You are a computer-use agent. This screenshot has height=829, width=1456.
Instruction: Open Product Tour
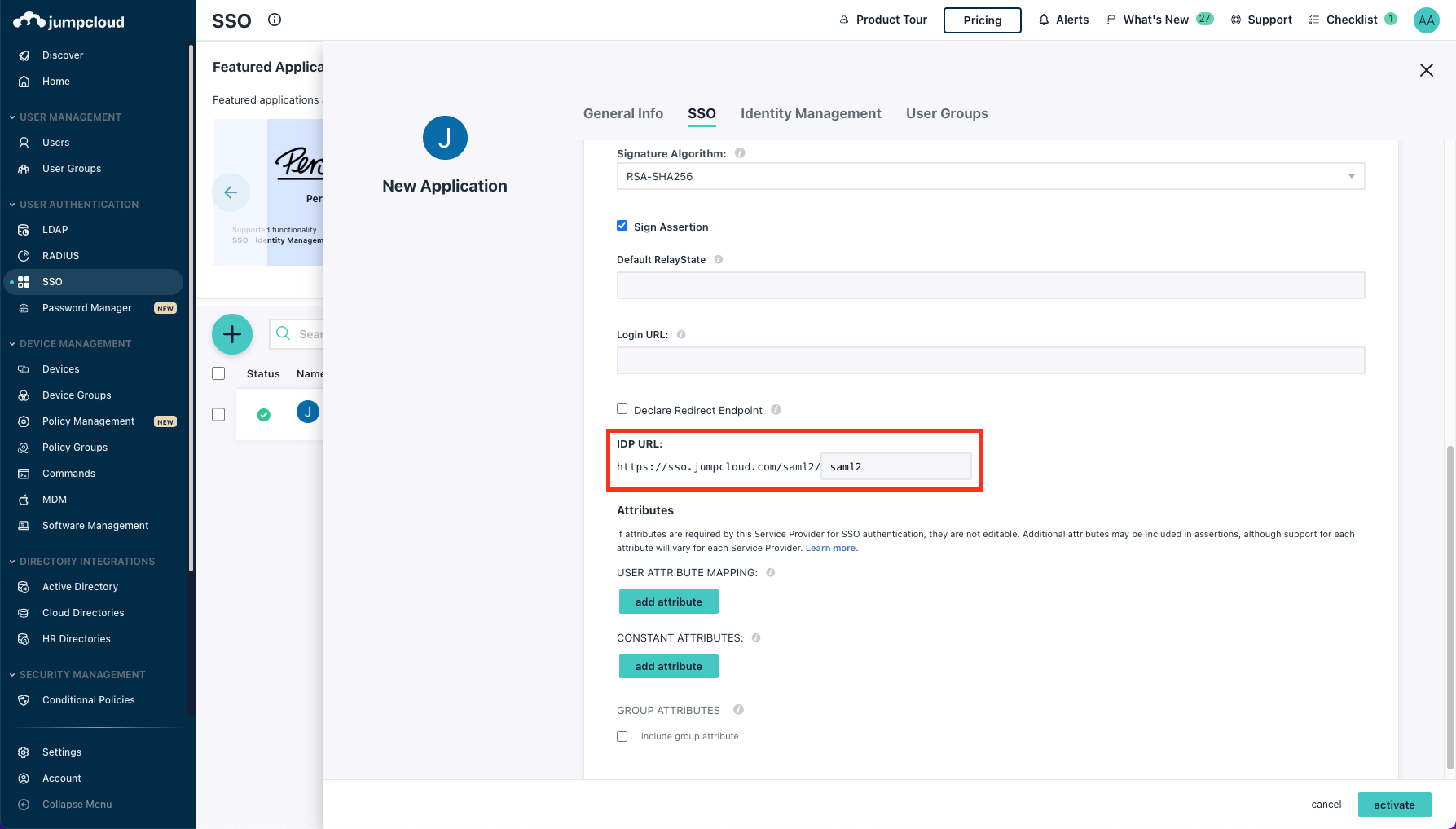(x=883, y=20)
